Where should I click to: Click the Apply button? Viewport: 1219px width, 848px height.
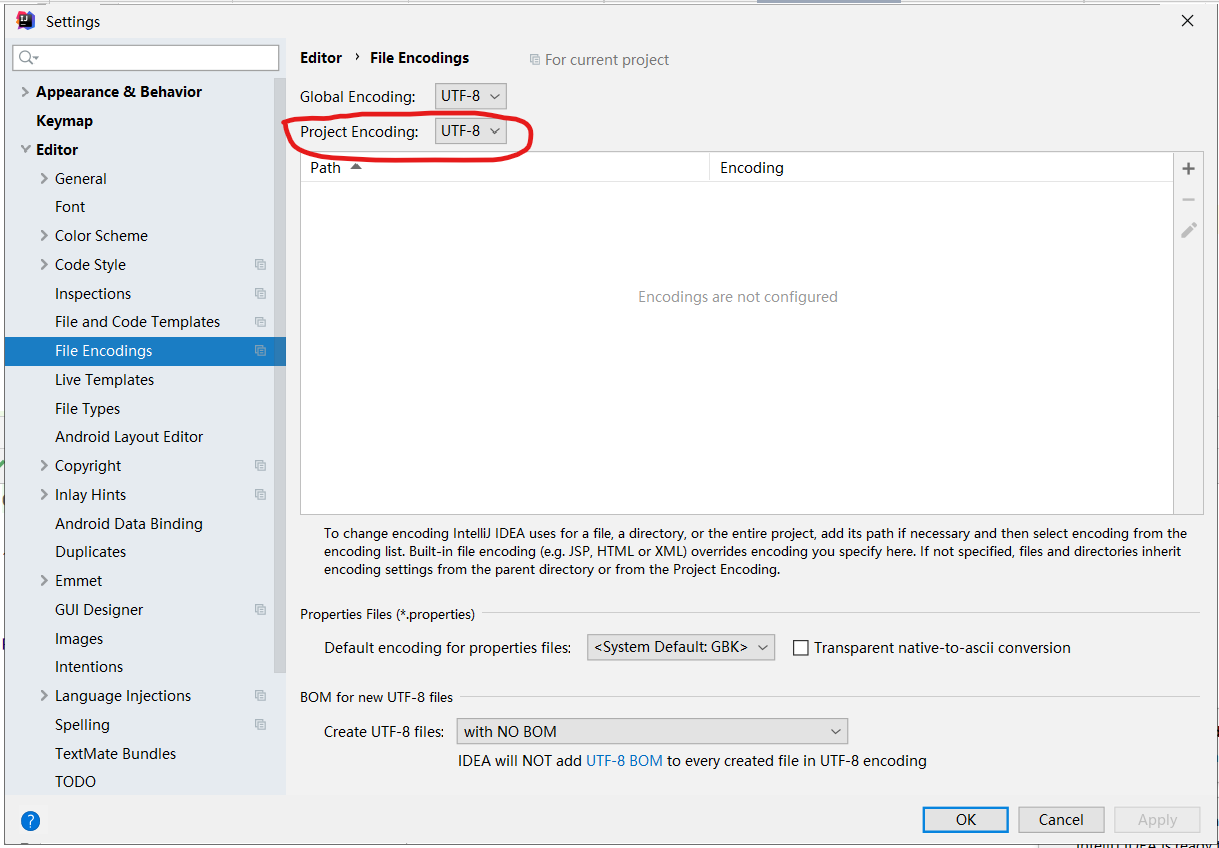[x=1157, y=820]
